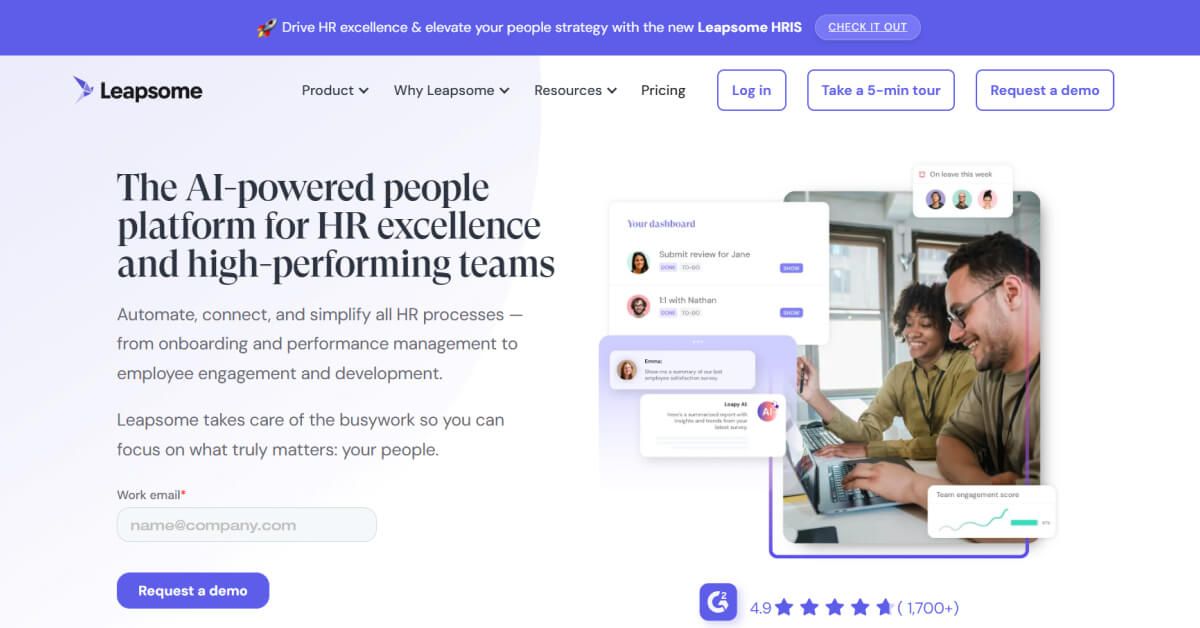Click the star rating icons

833,607
